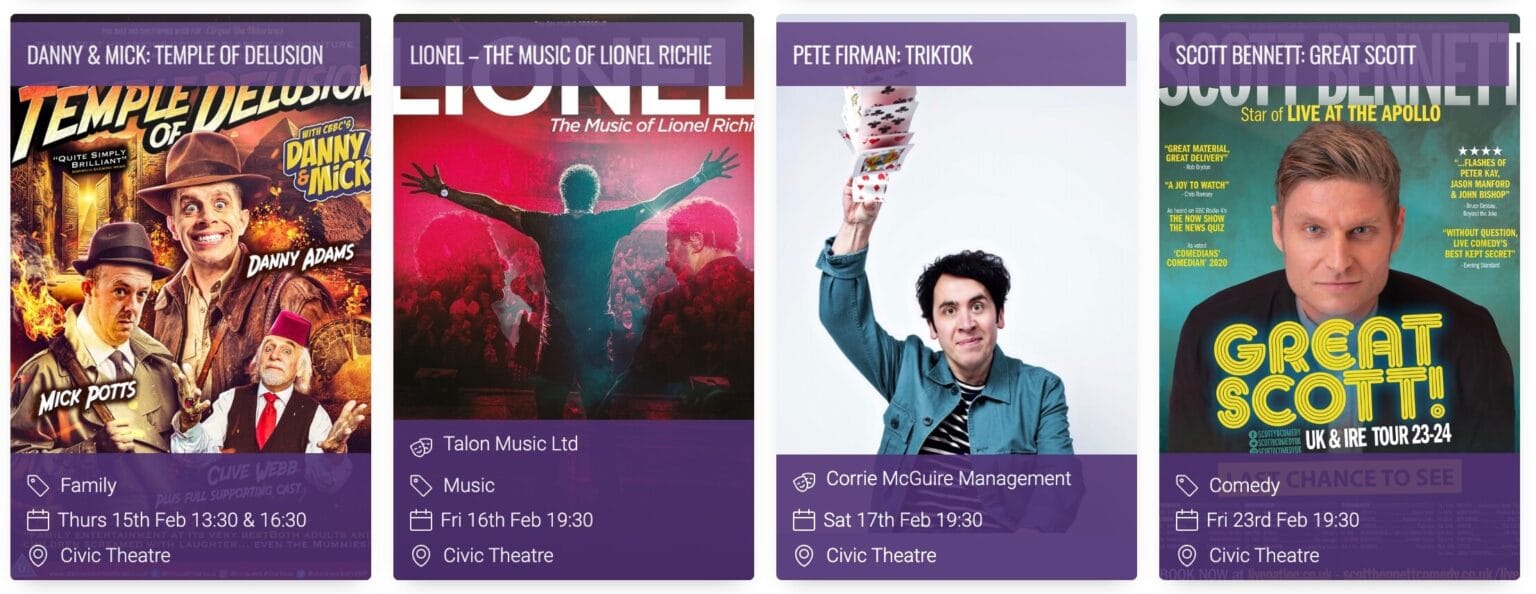The width and height of the screenshot is (1536, 594).
Task: Click the calendar icon next to Fri 23rd Feb
Action: pyautogui.click(x=1187, y=520)
